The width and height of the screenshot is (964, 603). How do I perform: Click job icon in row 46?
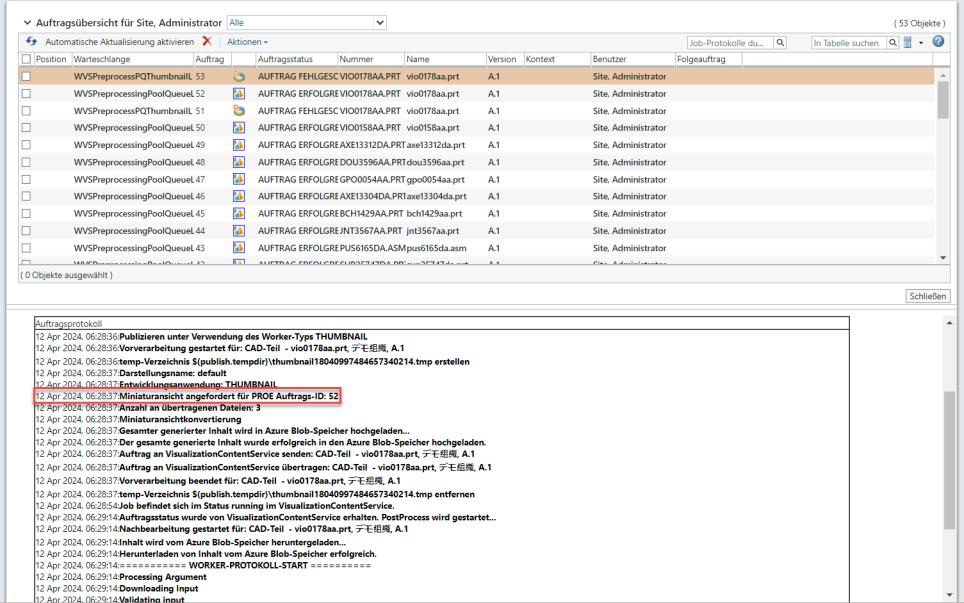(x=239, y=196)
